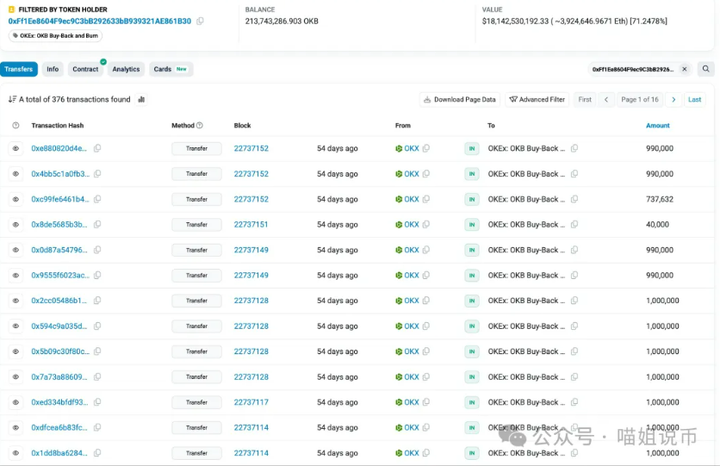This screenshot has height=466, width=720.
Task: Open To address in 0x9555f6023ac row
Action: tap(526, 275)
